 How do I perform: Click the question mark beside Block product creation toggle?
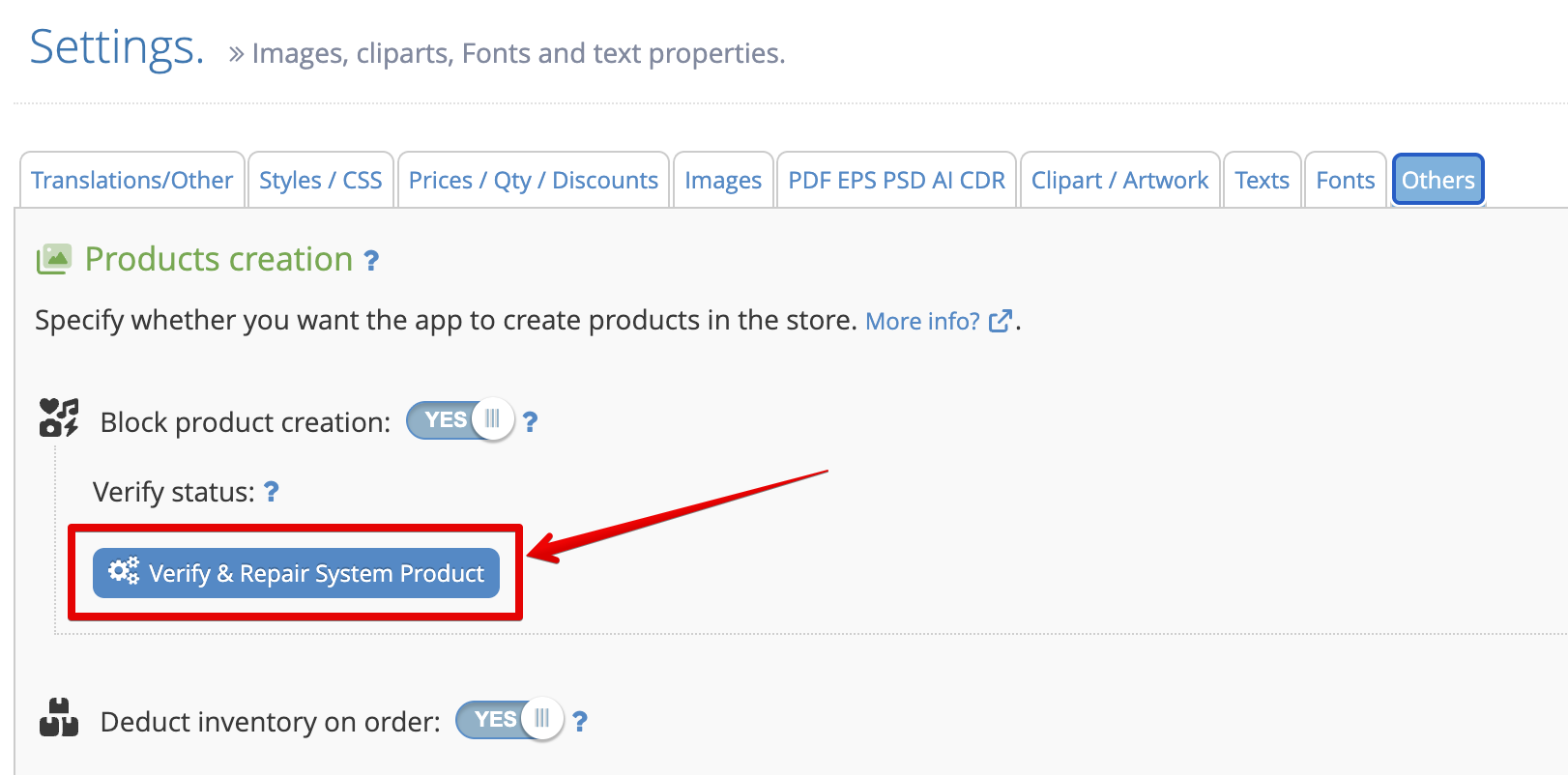pyautogui.click(x=530, y=422)
